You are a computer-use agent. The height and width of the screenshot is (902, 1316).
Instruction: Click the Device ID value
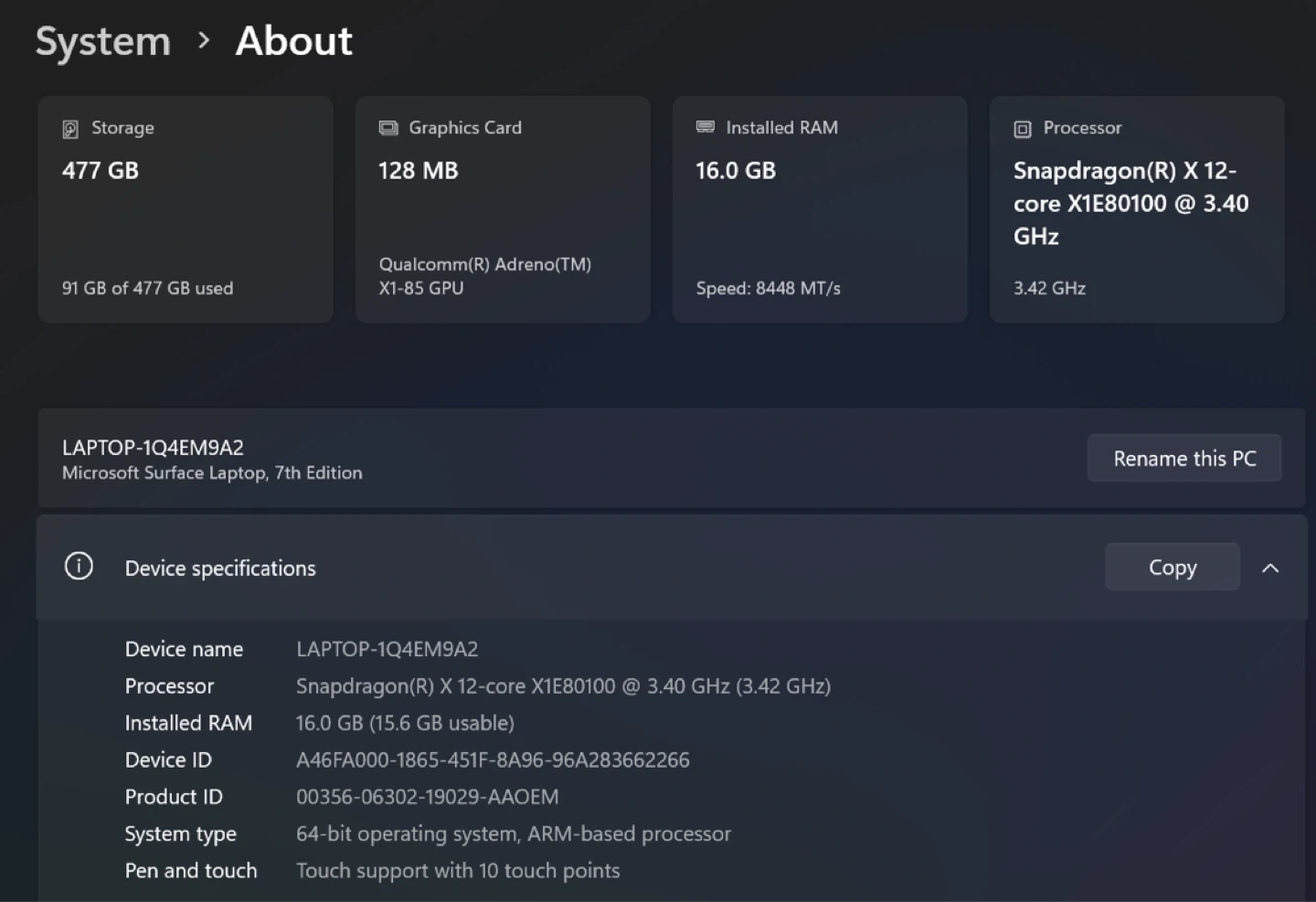tap(493, 759)
